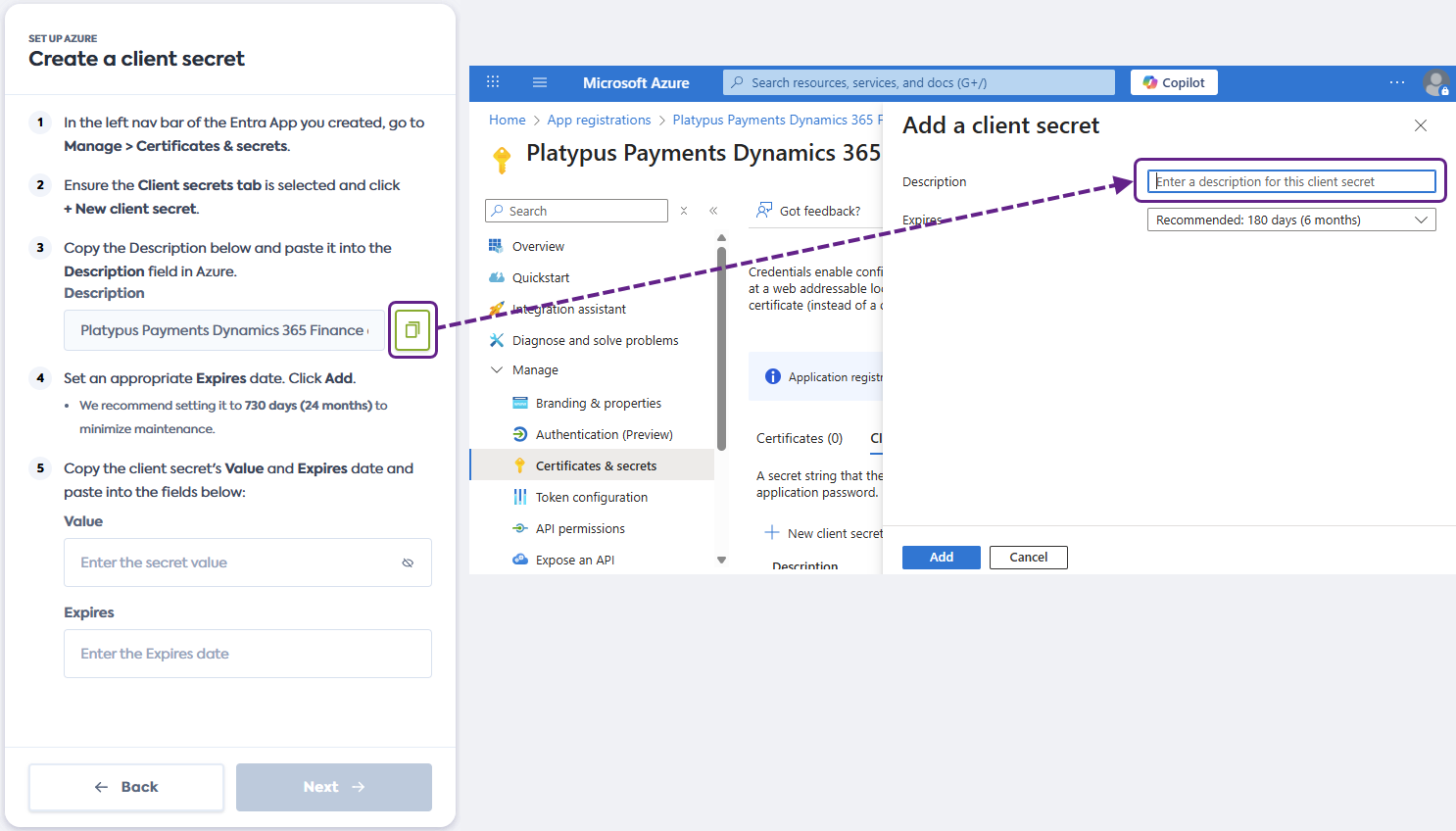Close the Add a client secret panel
The width and height of the screenshot is (1456, 831).
(1420, 125)
